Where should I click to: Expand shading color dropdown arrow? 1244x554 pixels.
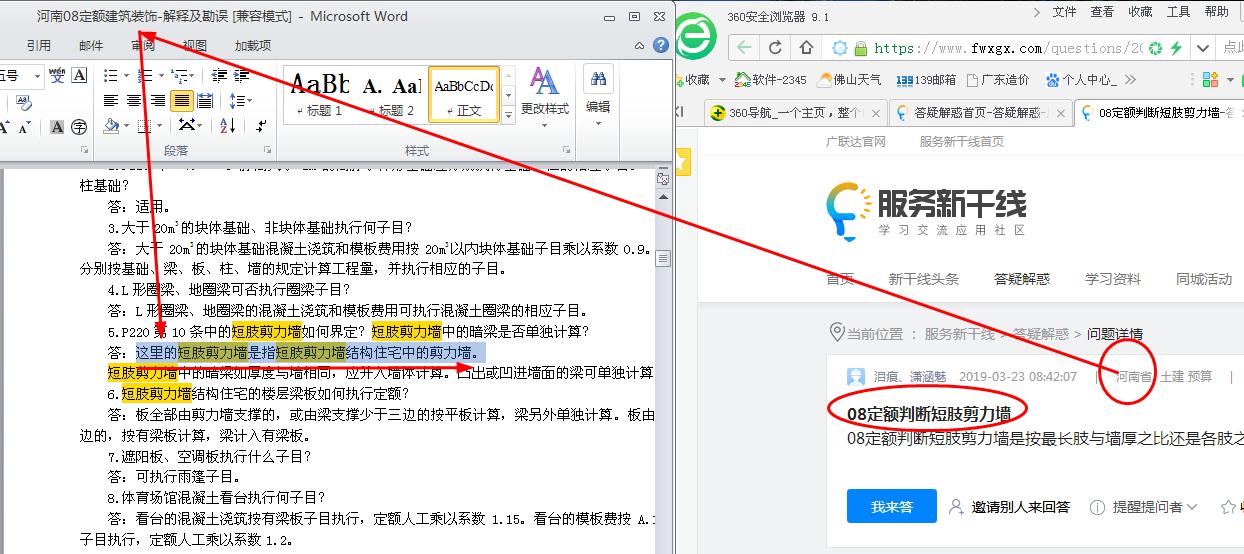click(127, 126)
